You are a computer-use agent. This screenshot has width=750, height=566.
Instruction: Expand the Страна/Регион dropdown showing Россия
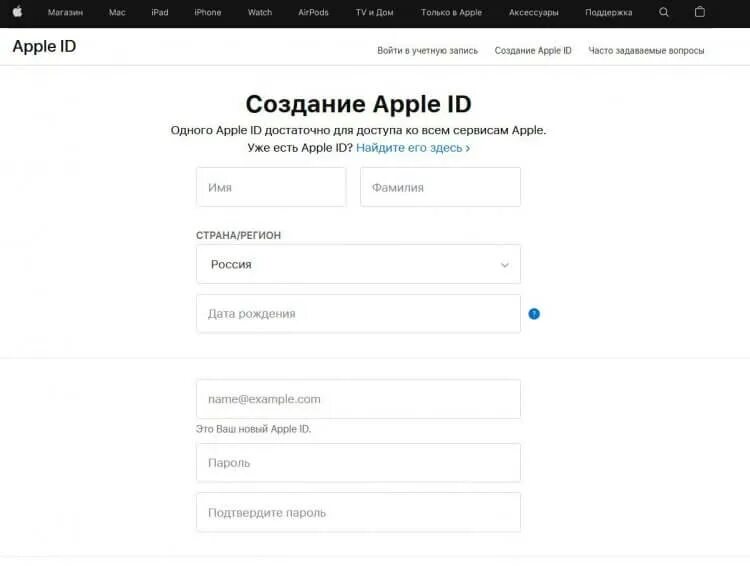tap(358, 264)
